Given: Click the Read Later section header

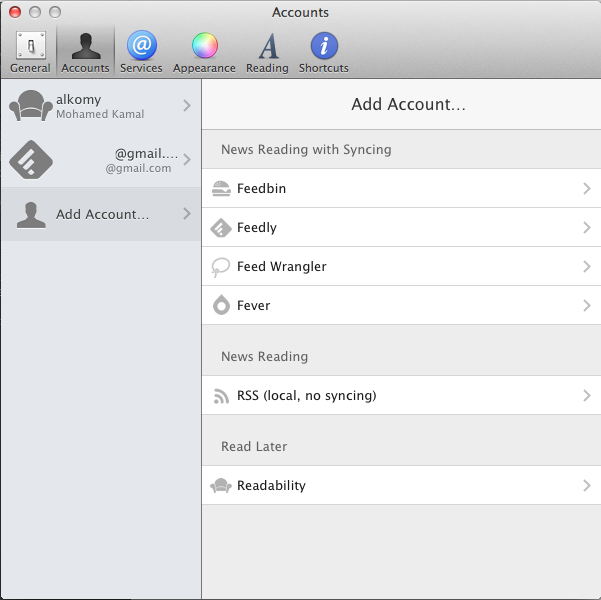Looking at the screenshot, I should pyautogui.click(x=254, y=446).
